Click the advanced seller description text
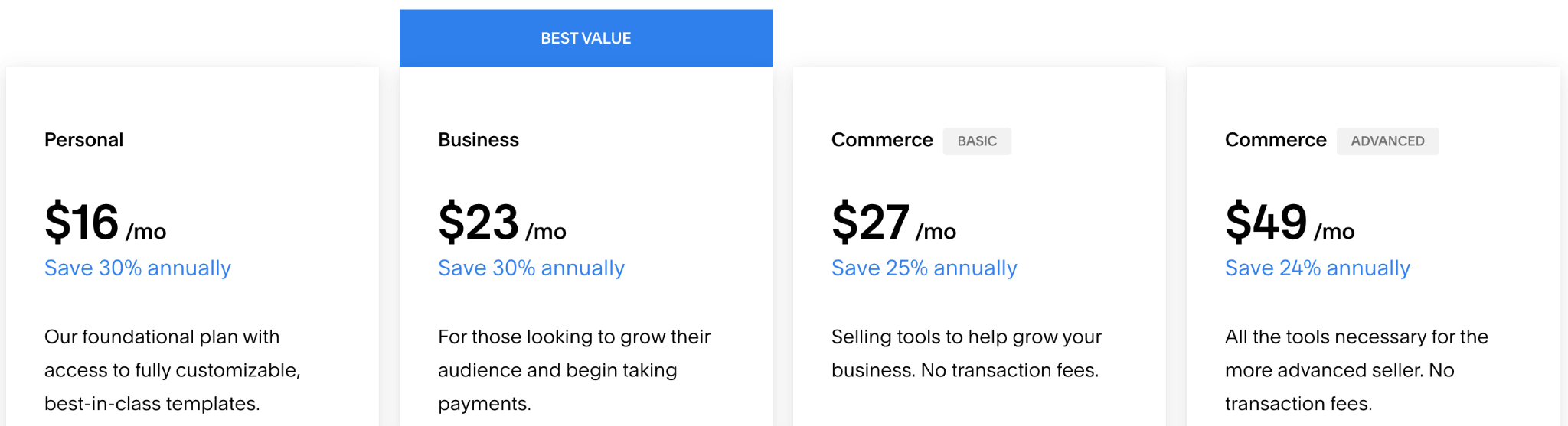The width and height of the screenshot is (1568, 426). pyautogui.click(x=1356, y=370)
